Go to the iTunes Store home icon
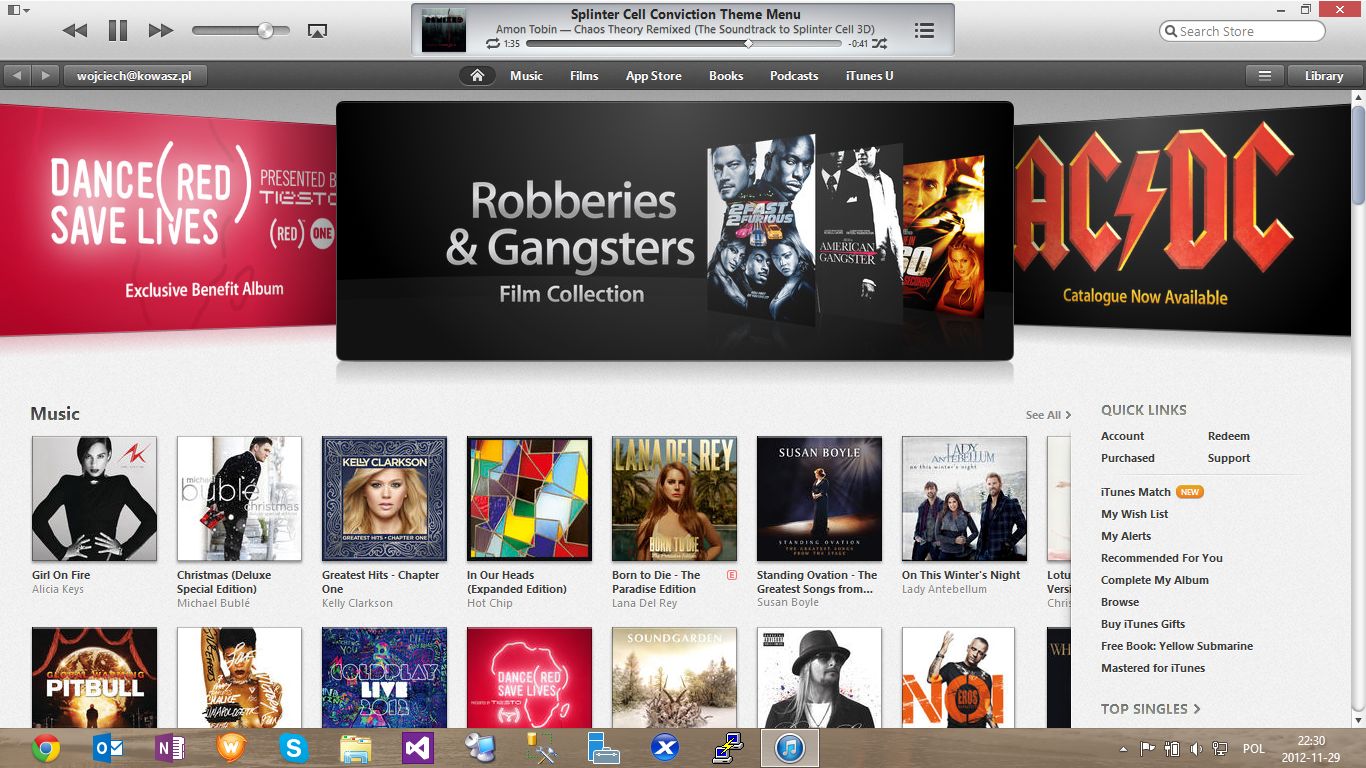 click(477, 75)
